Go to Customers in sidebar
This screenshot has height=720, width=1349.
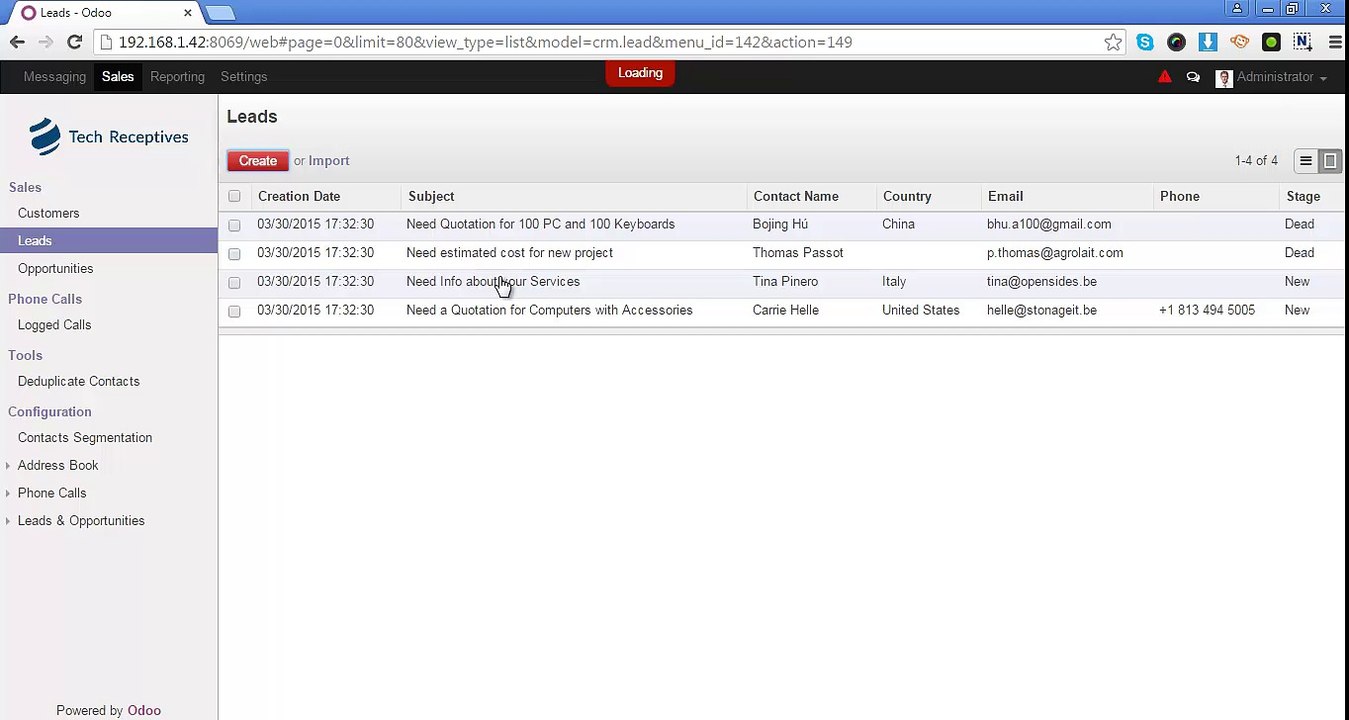point(48,213)
